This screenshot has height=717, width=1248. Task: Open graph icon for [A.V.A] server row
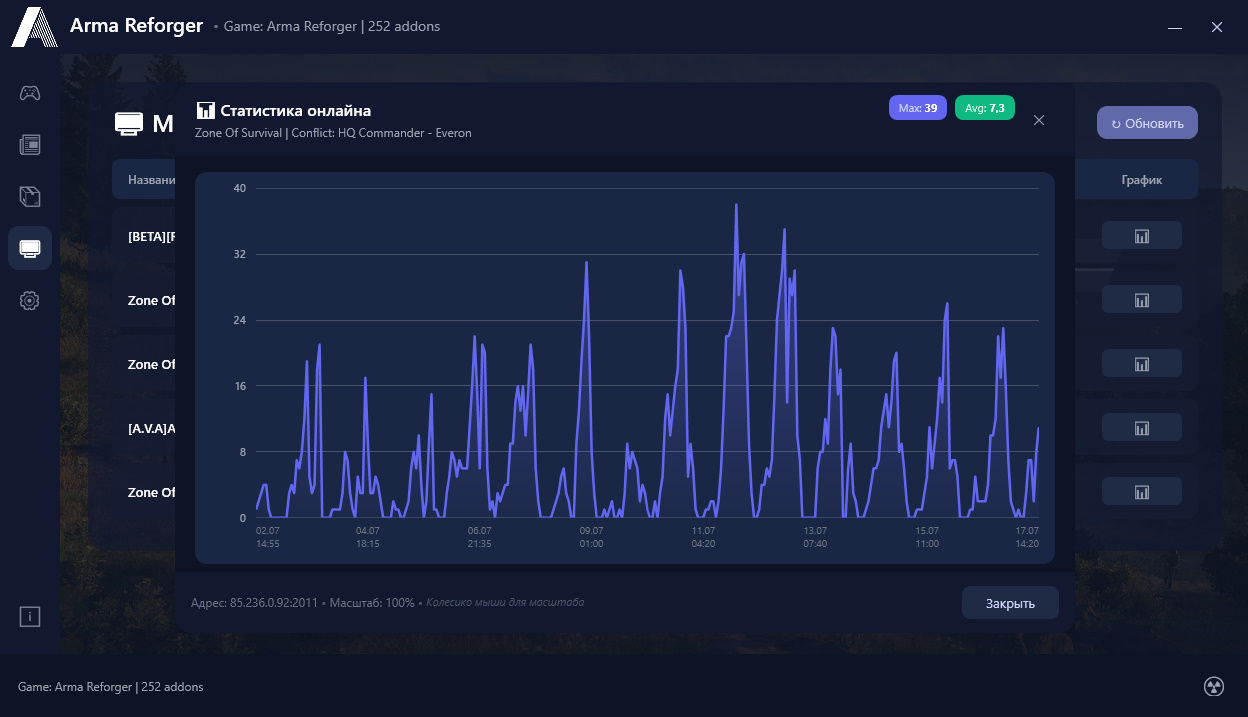[1142, 427]
